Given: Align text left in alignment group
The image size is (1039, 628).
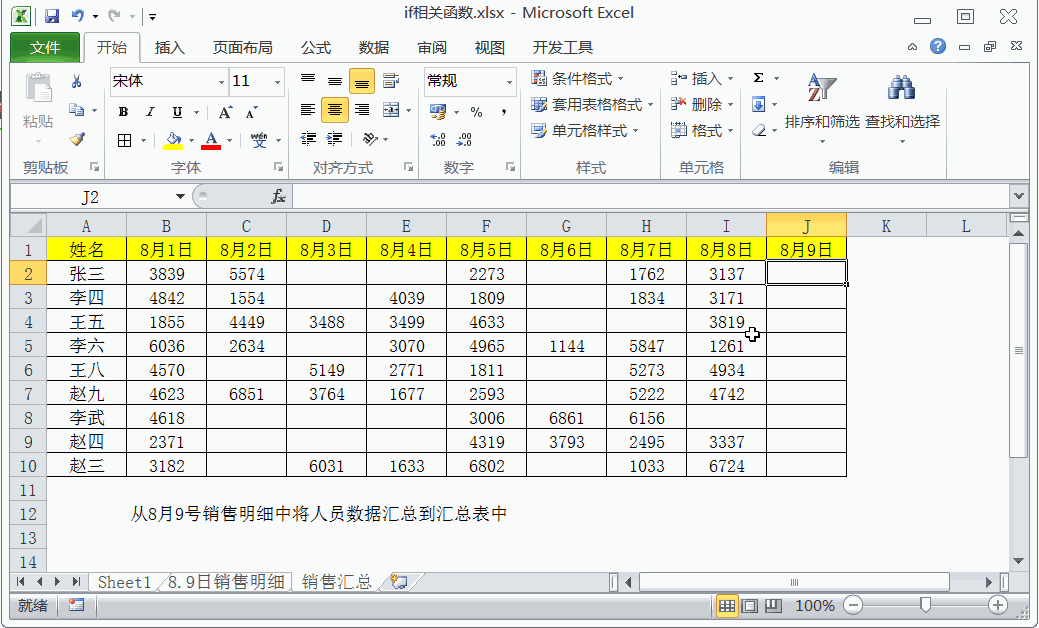Looking at the screenshot, I should coord(307,110).
